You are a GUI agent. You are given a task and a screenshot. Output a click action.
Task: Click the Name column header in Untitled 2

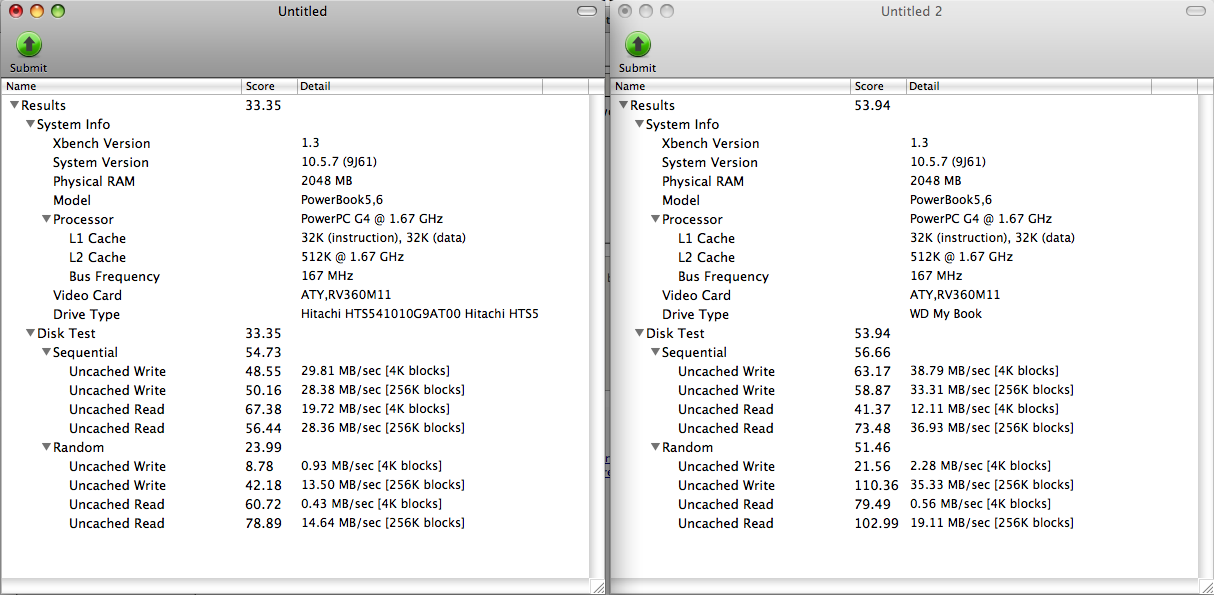731,86
